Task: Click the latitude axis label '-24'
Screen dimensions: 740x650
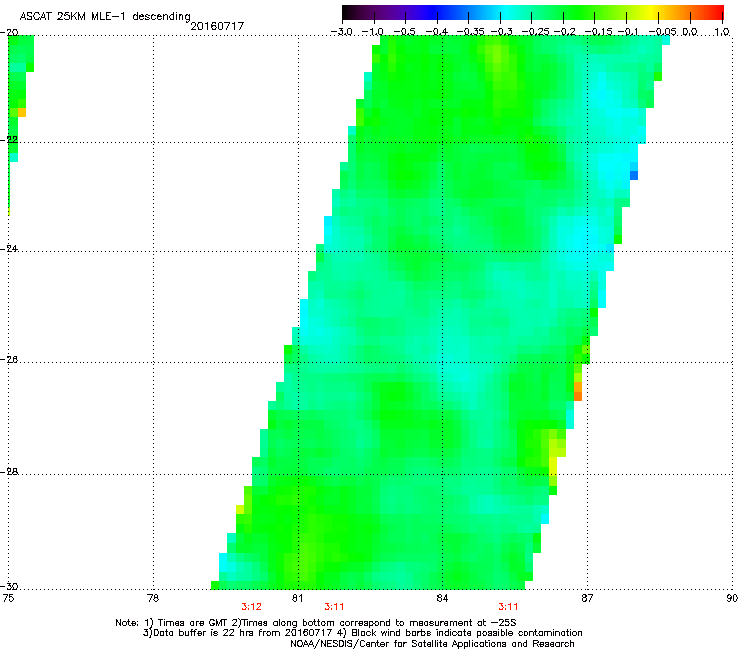Action: (11, 248)
